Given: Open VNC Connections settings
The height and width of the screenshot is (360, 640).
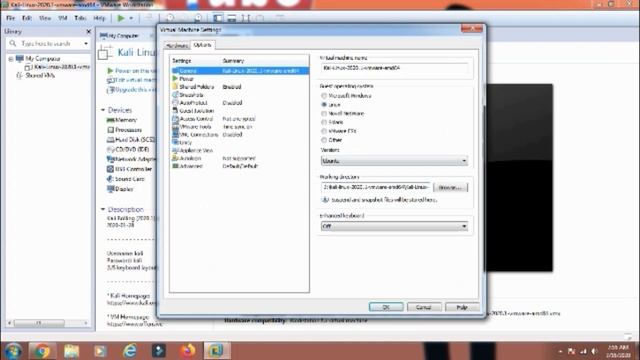Looking at the screenshot, I should 240,134.
